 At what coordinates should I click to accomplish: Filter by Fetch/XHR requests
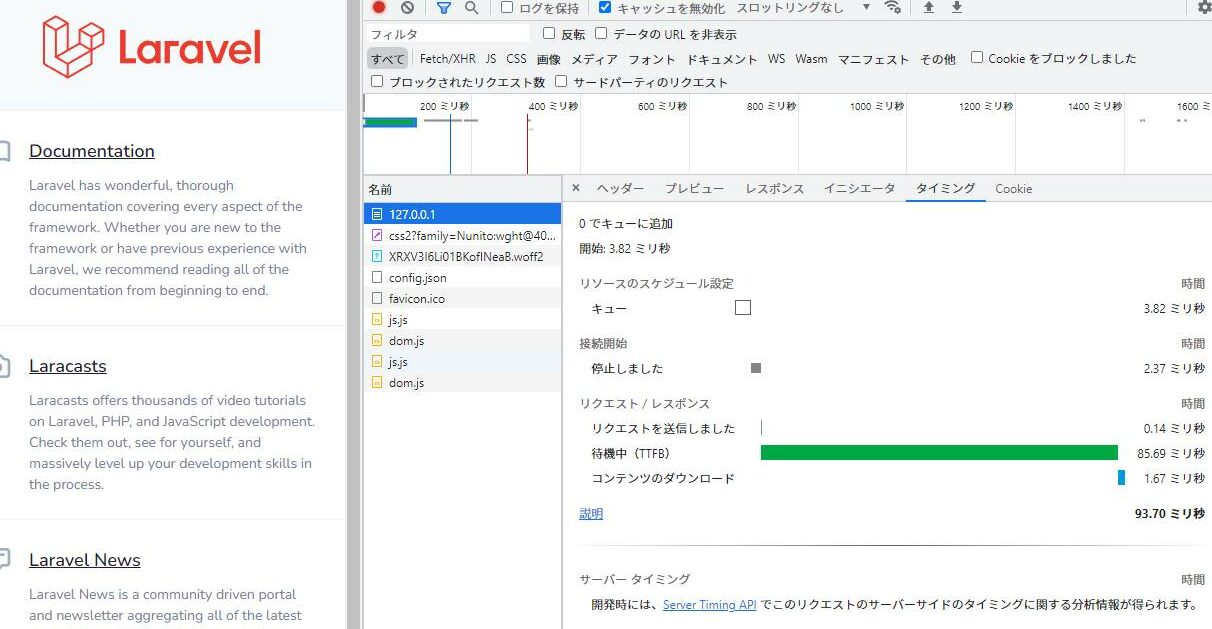(x=448, y=59)
